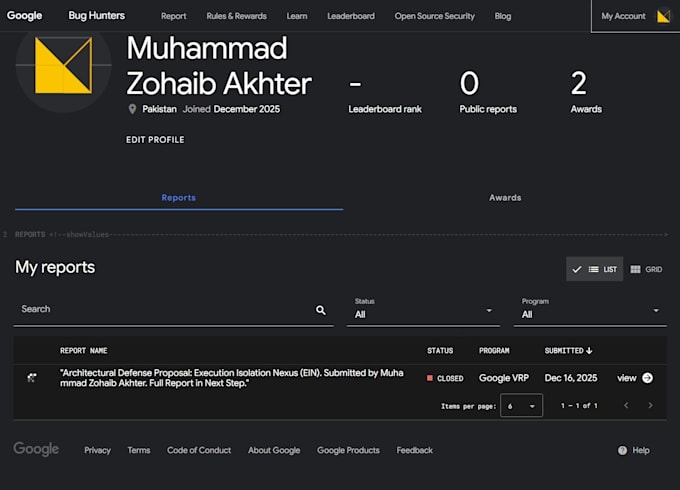
Task: Click Google VRP program cell
Action: [504, 378]
